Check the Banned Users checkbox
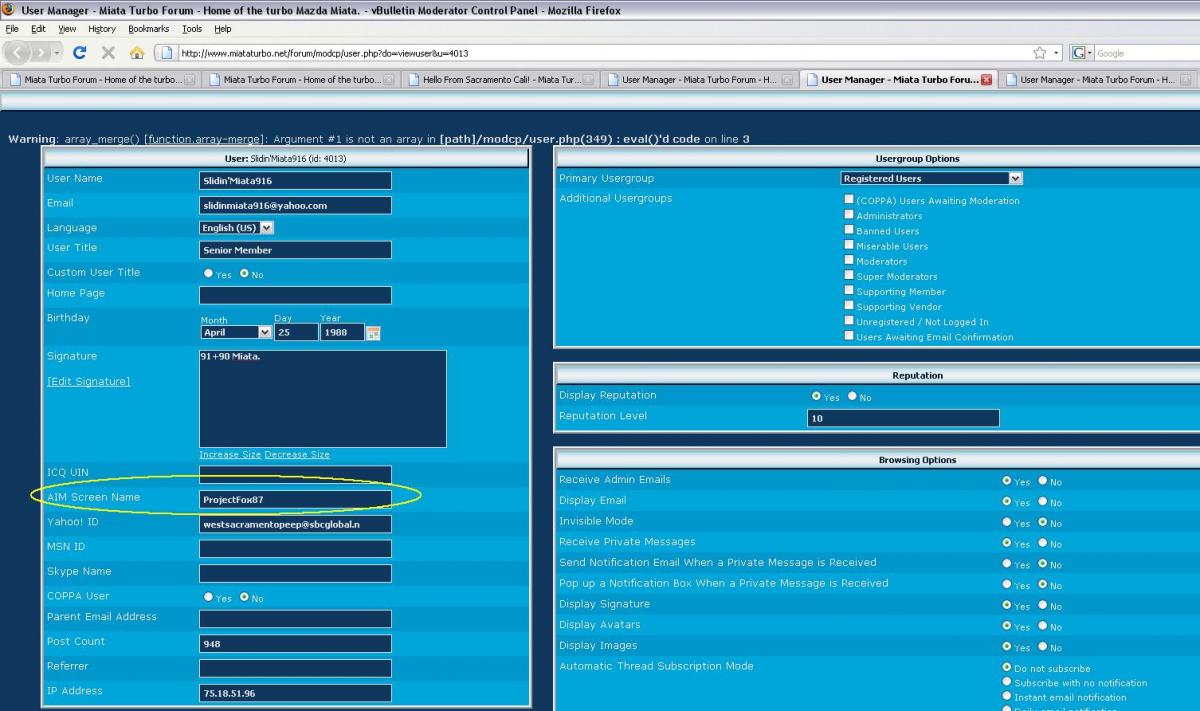Image resolution: width=1200 pixels, height=711 pixels. [x=849, y=230]
